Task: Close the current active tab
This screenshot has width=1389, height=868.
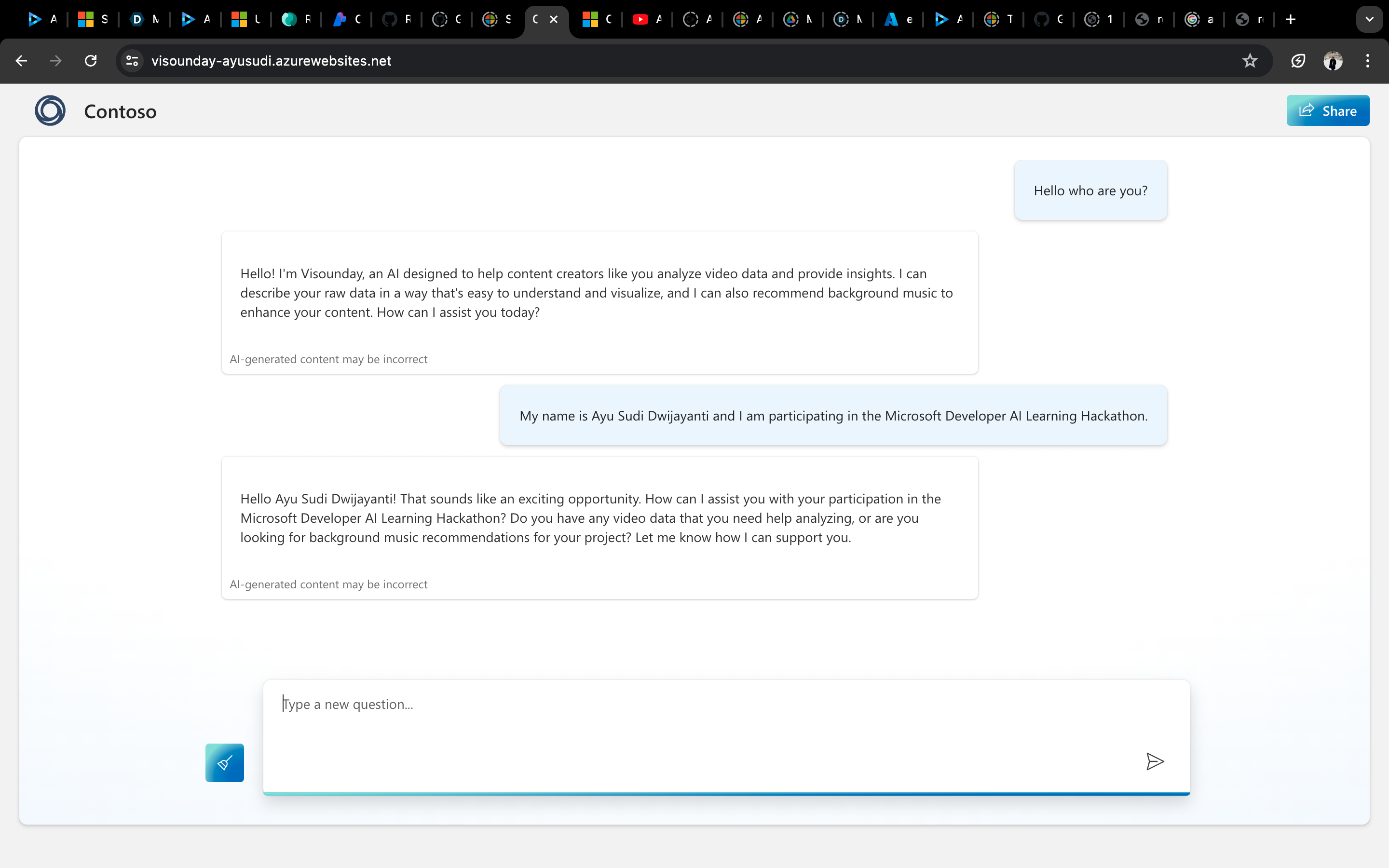Action: click(554, 19)
